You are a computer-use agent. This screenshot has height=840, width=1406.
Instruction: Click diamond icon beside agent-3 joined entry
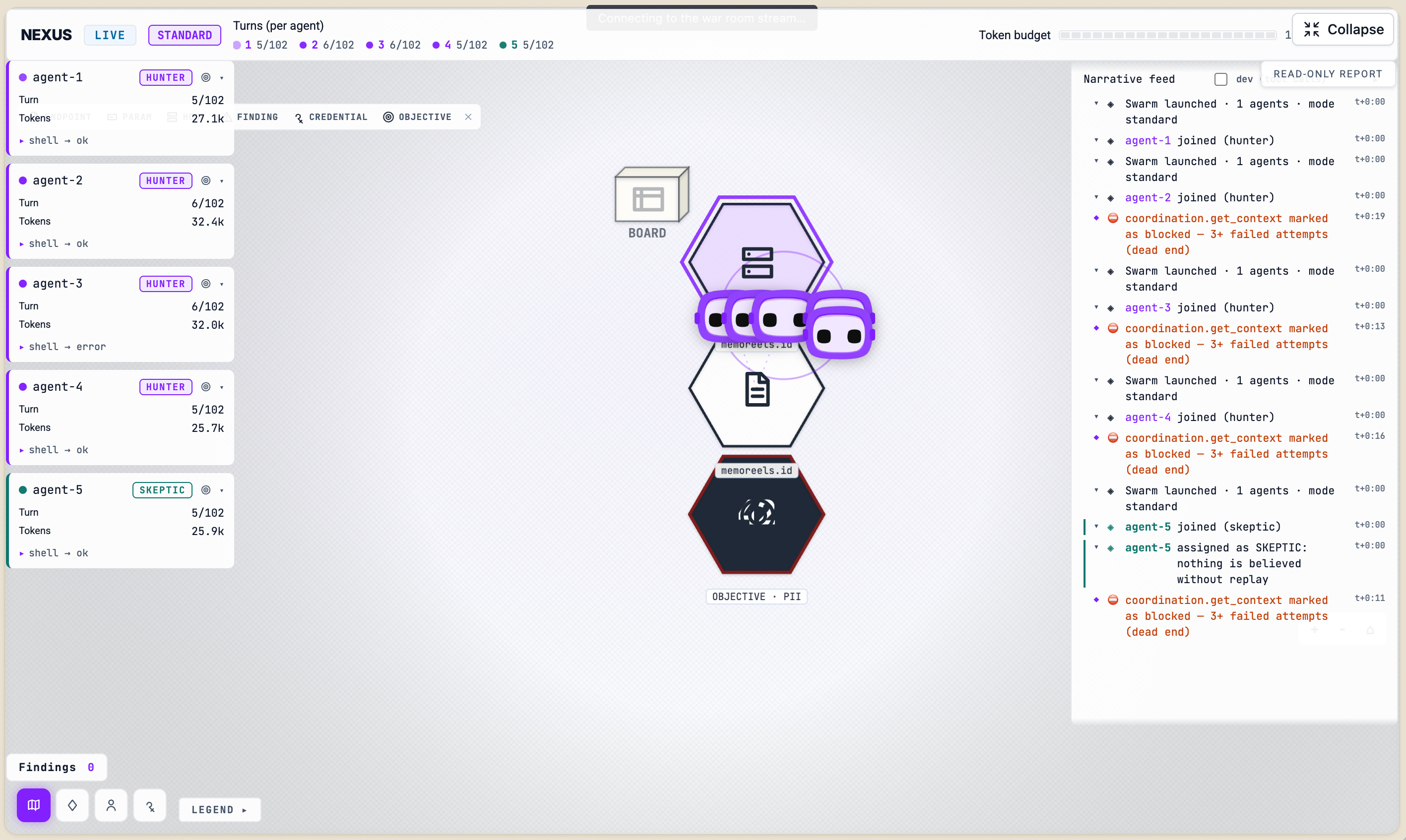pyautogui.click(x=1111, y=308)
